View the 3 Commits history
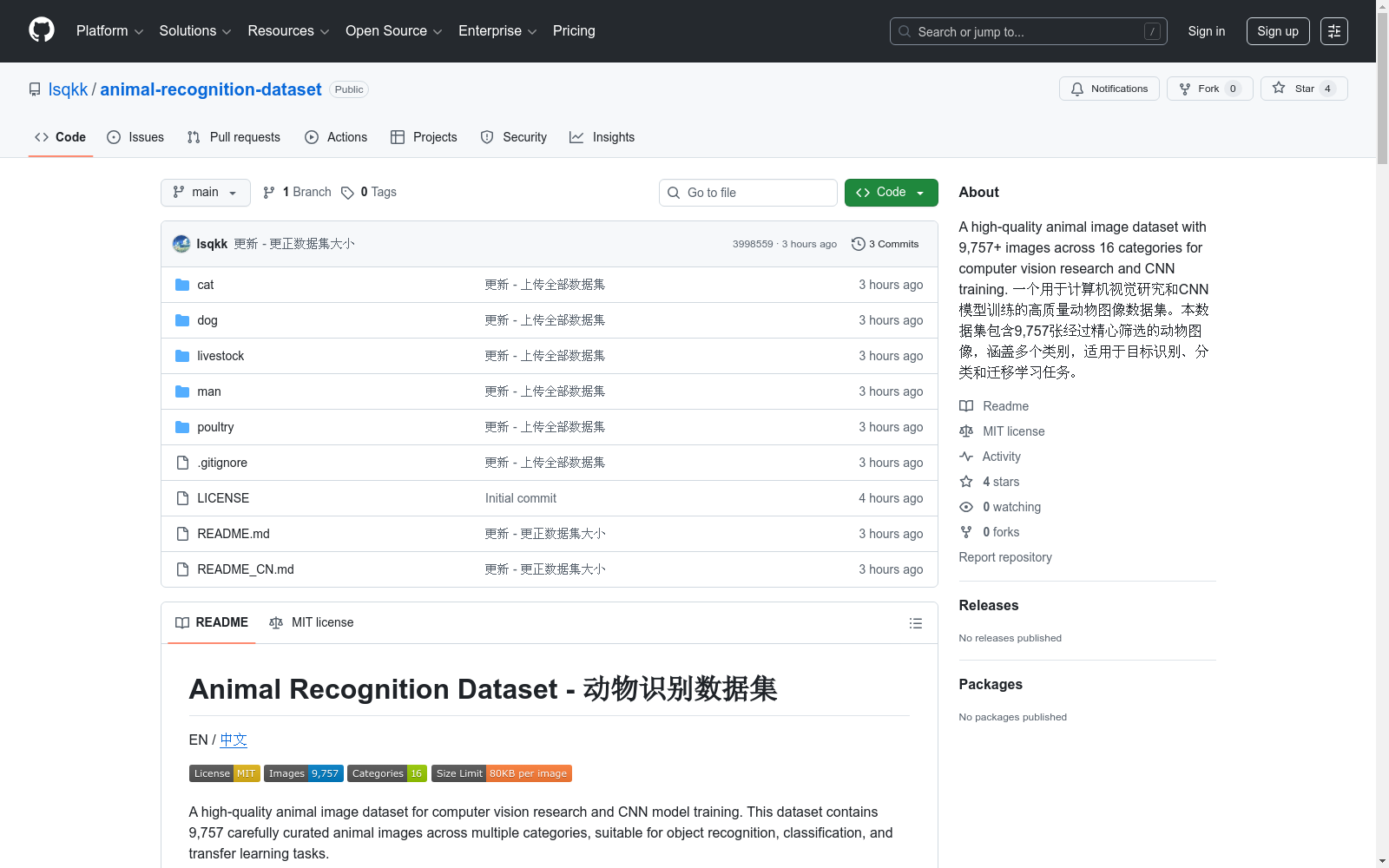1389x868 pixels. [x=885, y=244]
